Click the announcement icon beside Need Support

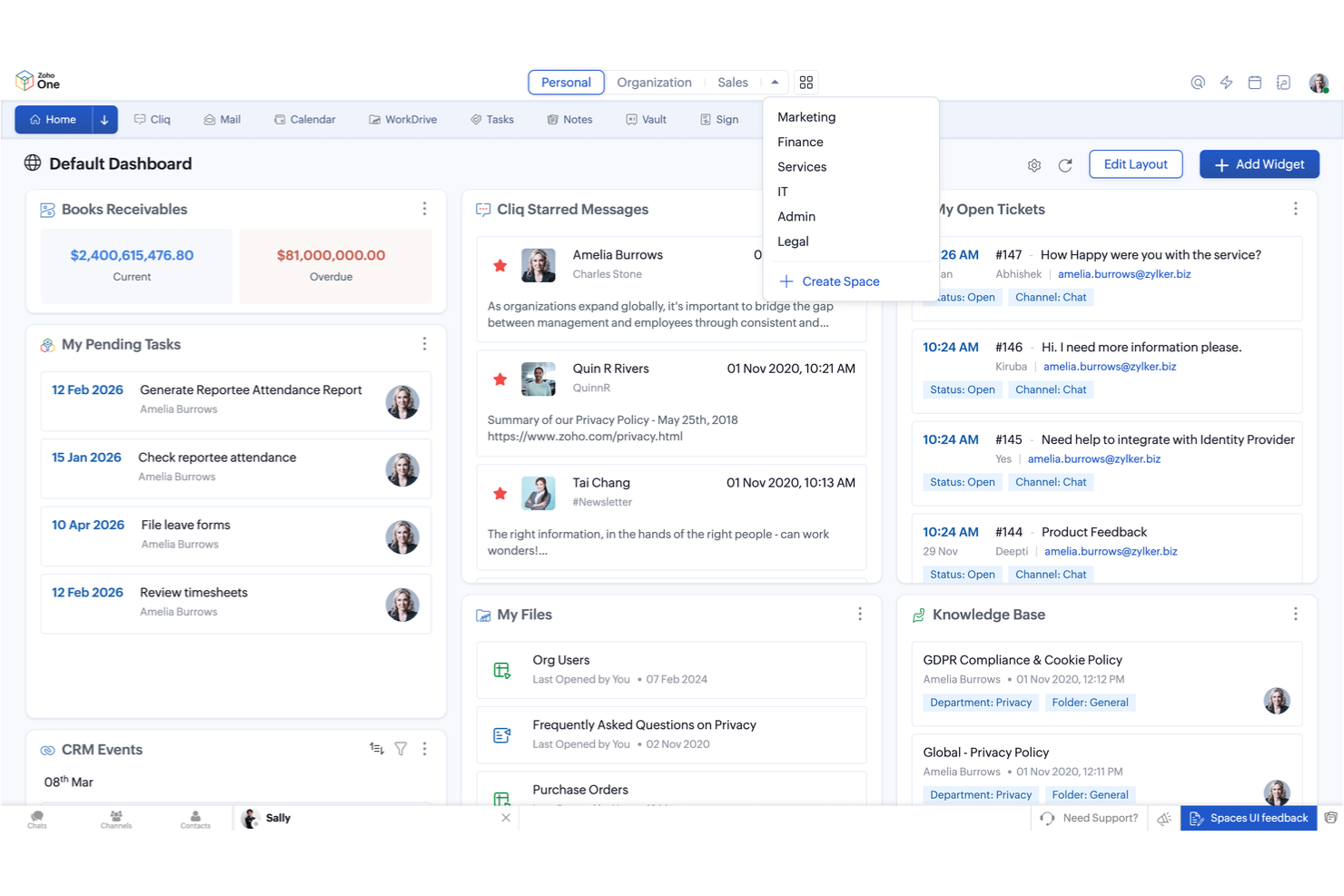click(x=1164, y=819)
